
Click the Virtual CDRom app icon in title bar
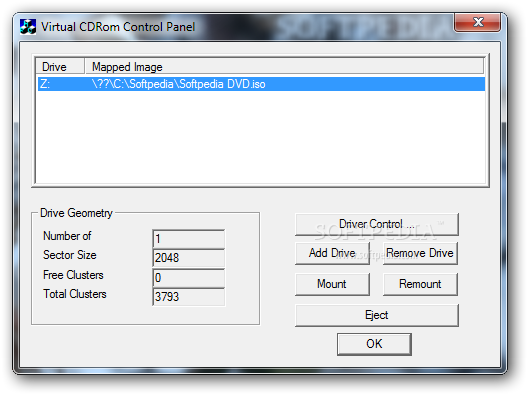tap(28, 27)
